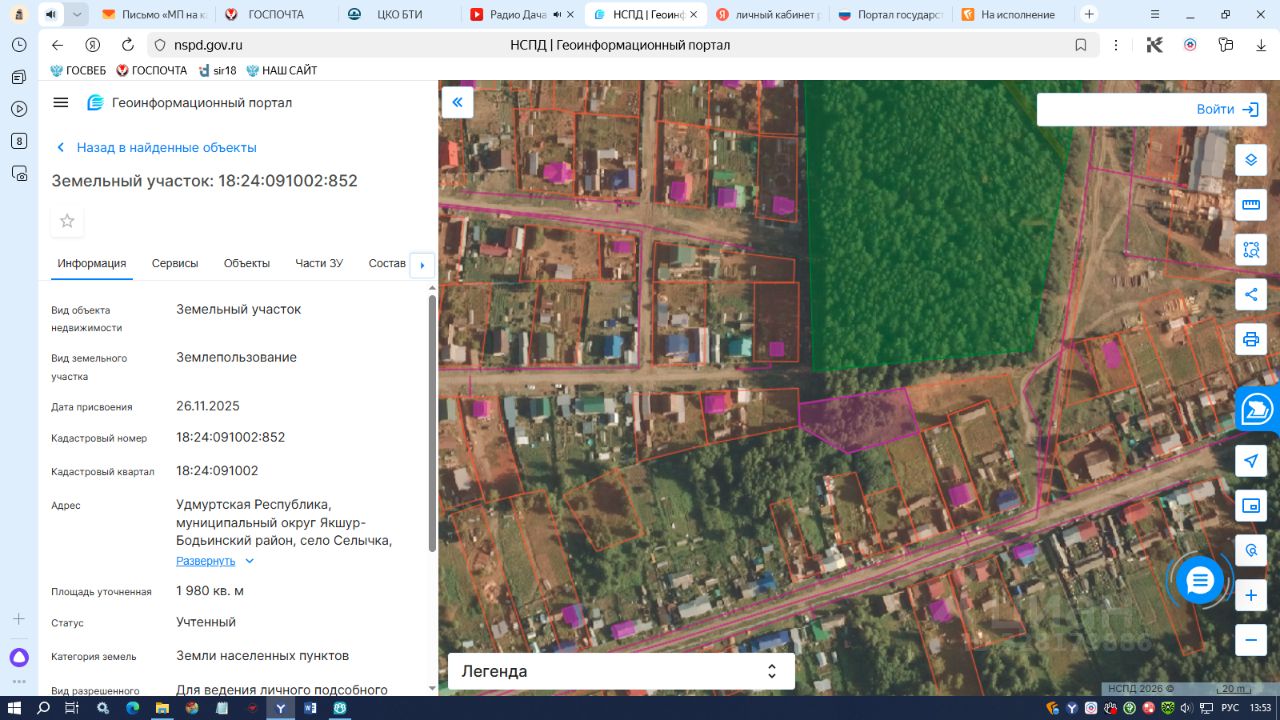Switch to the ЦКО БТИ browser tab

pos(400,14)
